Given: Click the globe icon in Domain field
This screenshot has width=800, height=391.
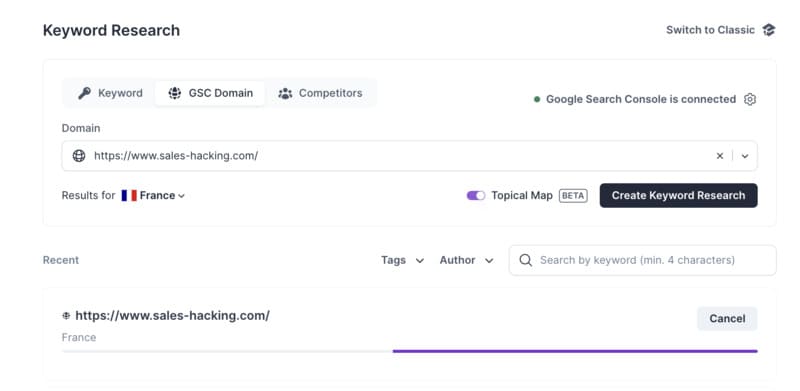Looking at the screenshot, I should [79, 156].
